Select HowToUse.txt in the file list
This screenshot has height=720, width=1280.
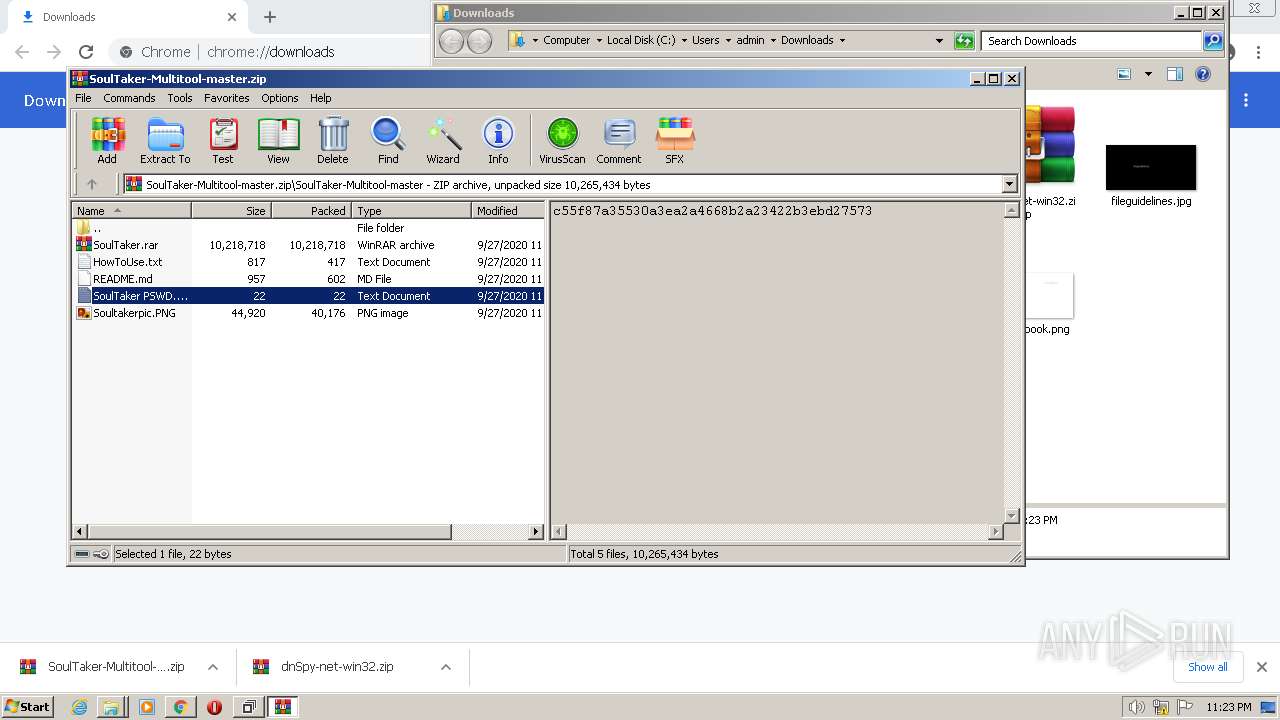pos(308,262)
